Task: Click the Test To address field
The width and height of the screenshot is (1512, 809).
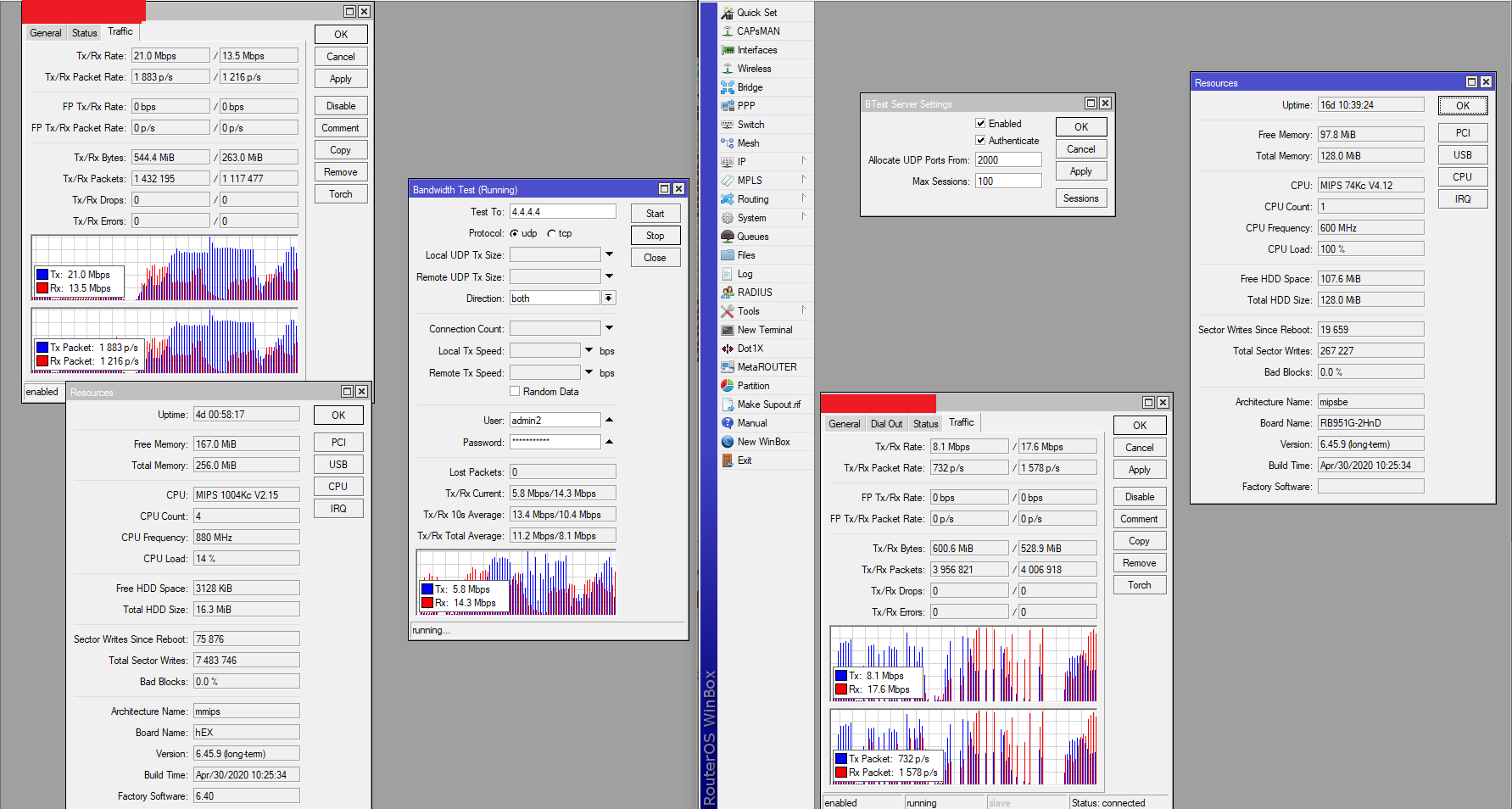Action: click(563, 212)
